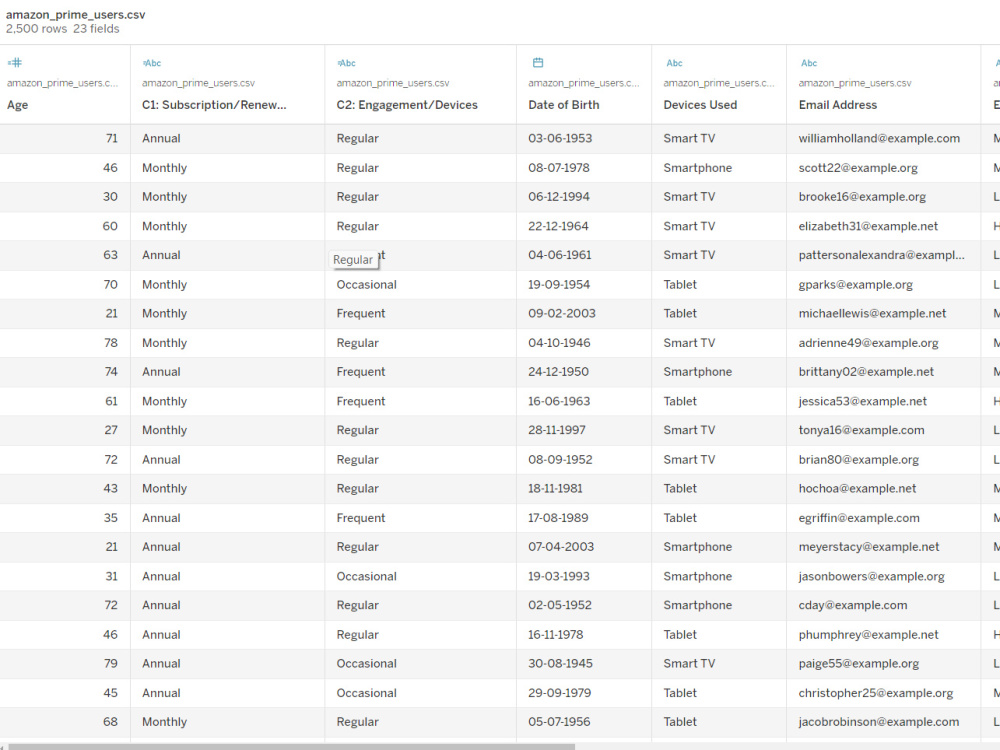The width and height of the screenshot is (1000, 750).
Task: Click email jasonbowers@example.org
Action: 872,577
